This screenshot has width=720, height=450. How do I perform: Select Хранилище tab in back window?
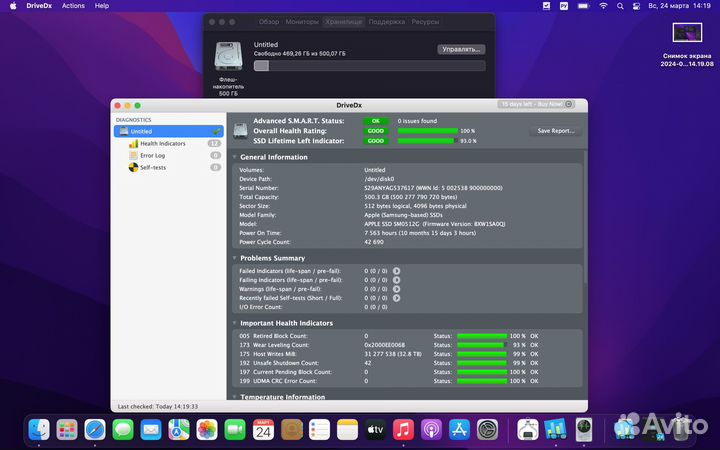click(x=343, y=22)
